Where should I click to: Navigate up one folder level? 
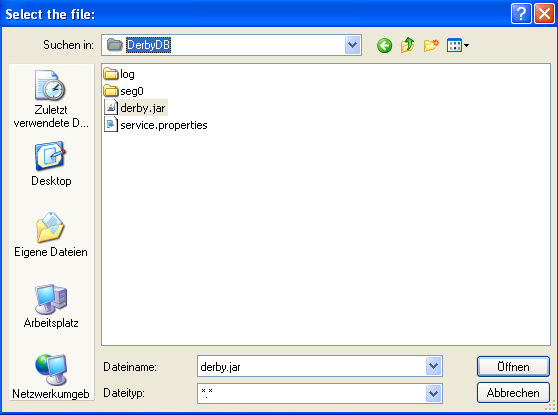407,45
